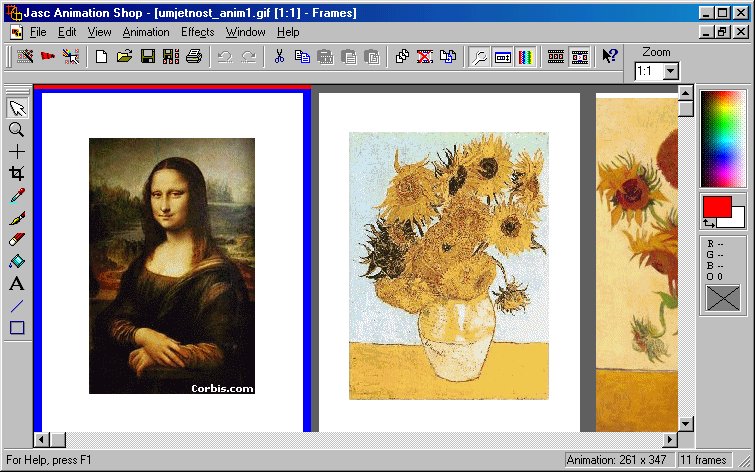
Task: Click the horizontal scrollbar right arrow
Action: [x=670, y=439]
